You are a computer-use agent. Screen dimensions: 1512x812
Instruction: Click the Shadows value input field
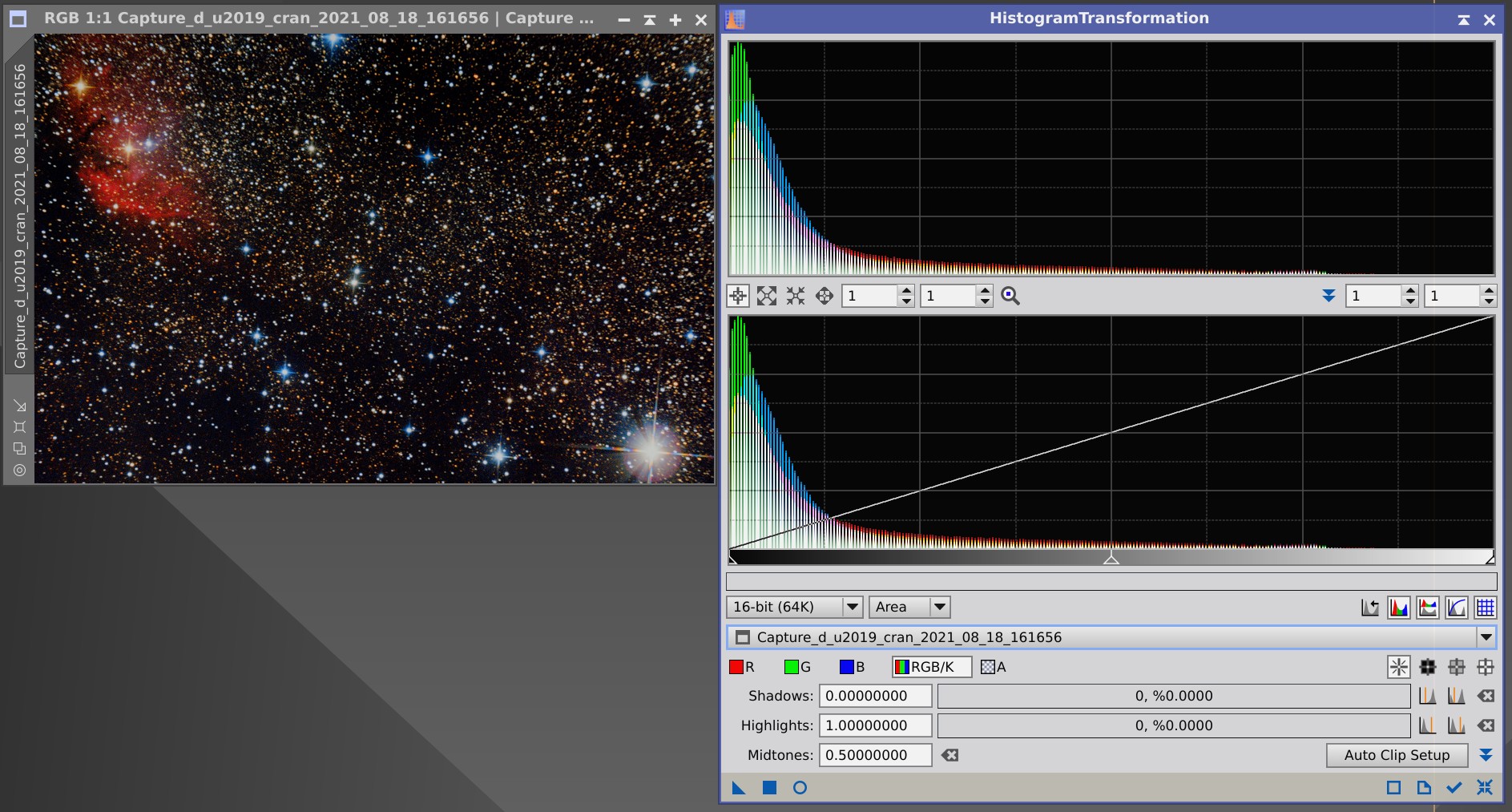coord(874,696)
